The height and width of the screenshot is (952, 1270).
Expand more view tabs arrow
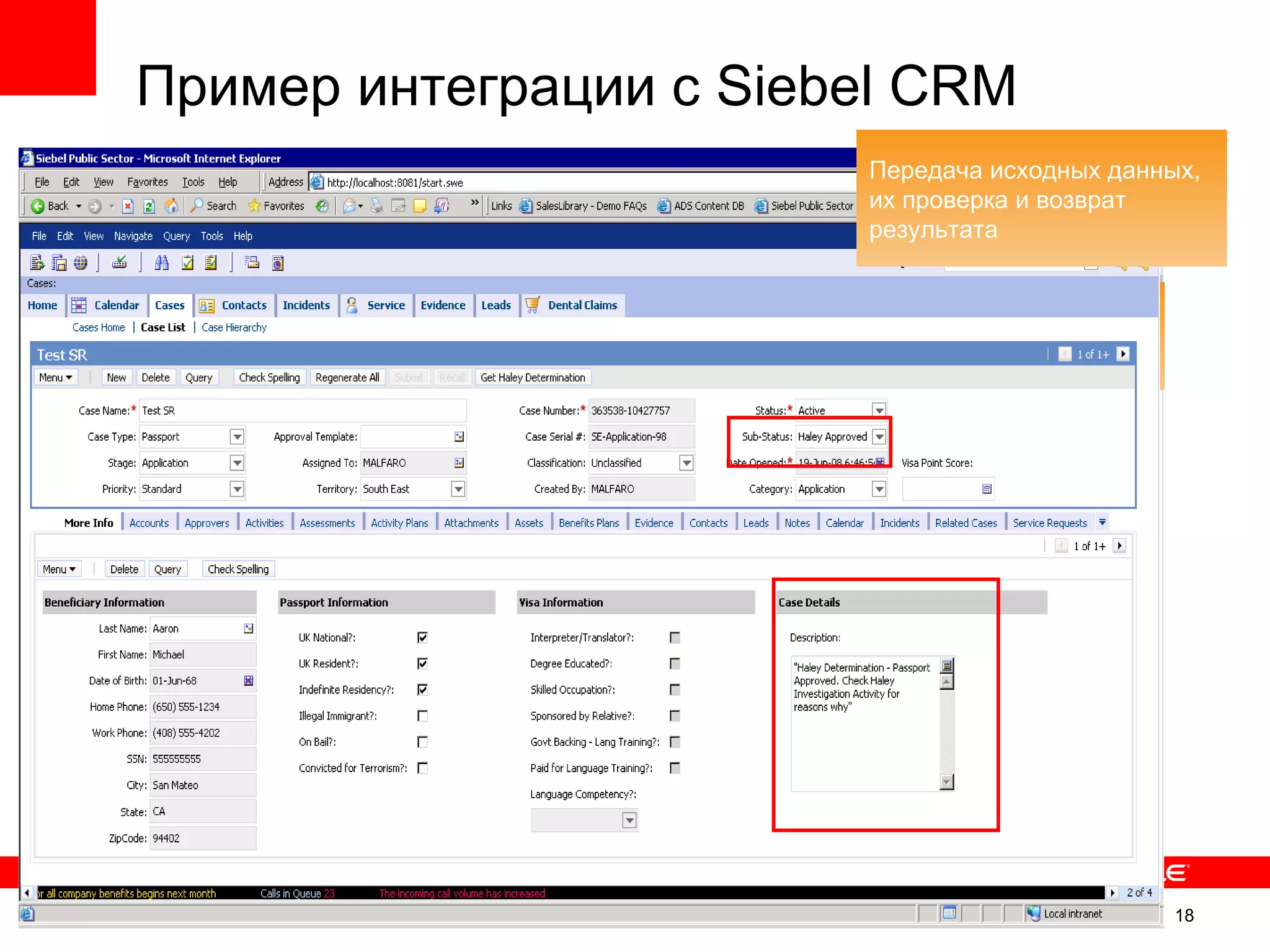click(1102, 522)
